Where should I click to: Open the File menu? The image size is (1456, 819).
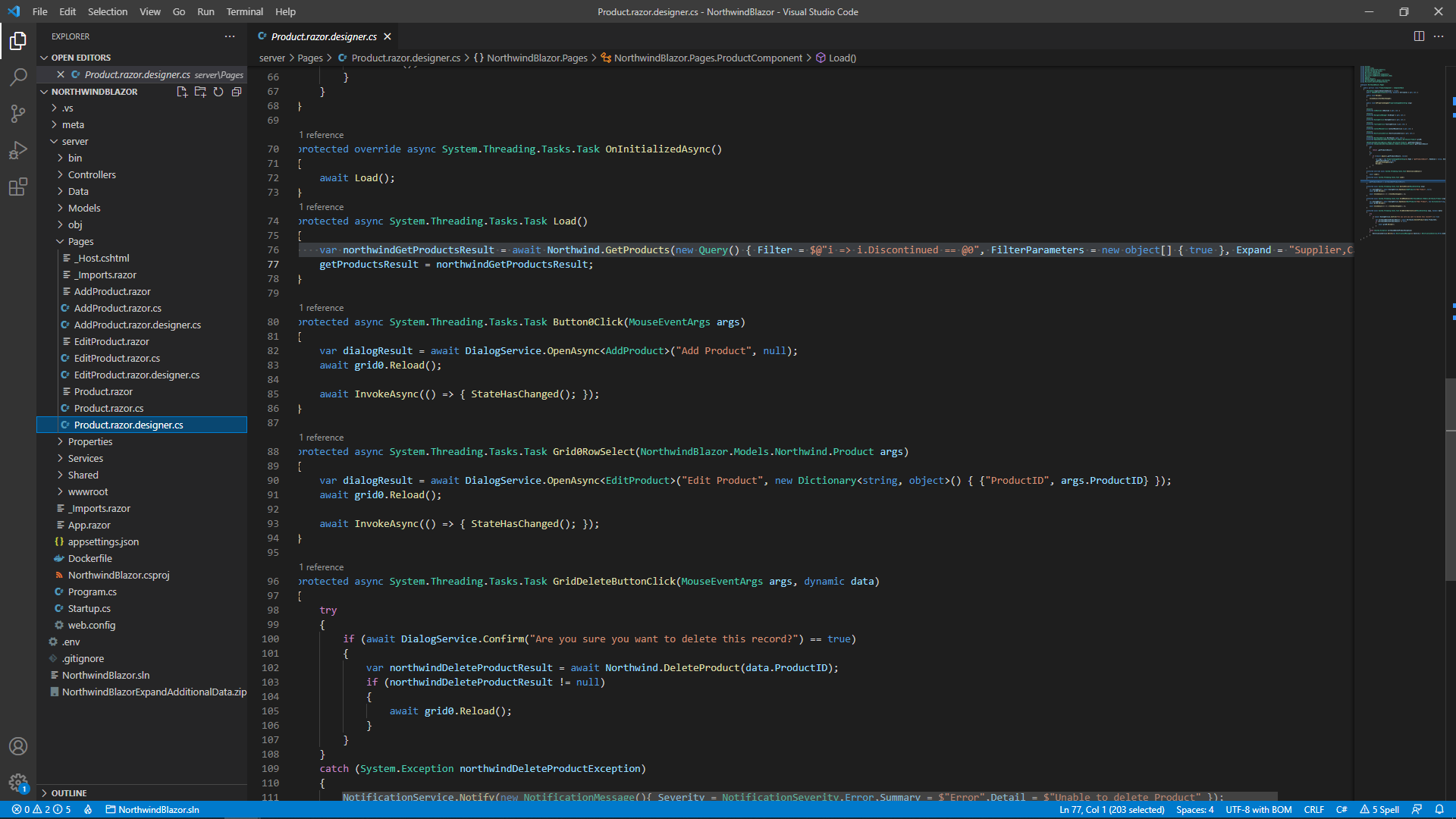[40, 11]
